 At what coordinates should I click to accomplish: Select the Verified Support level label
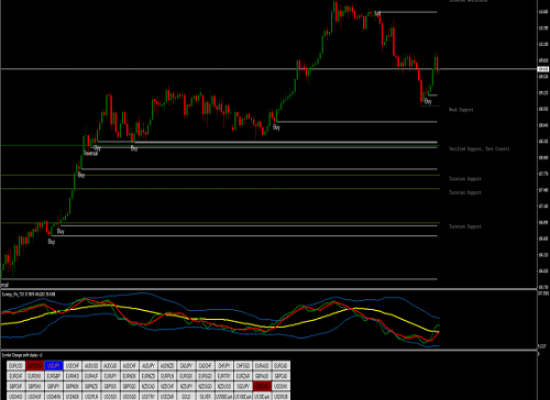point(479,149)
